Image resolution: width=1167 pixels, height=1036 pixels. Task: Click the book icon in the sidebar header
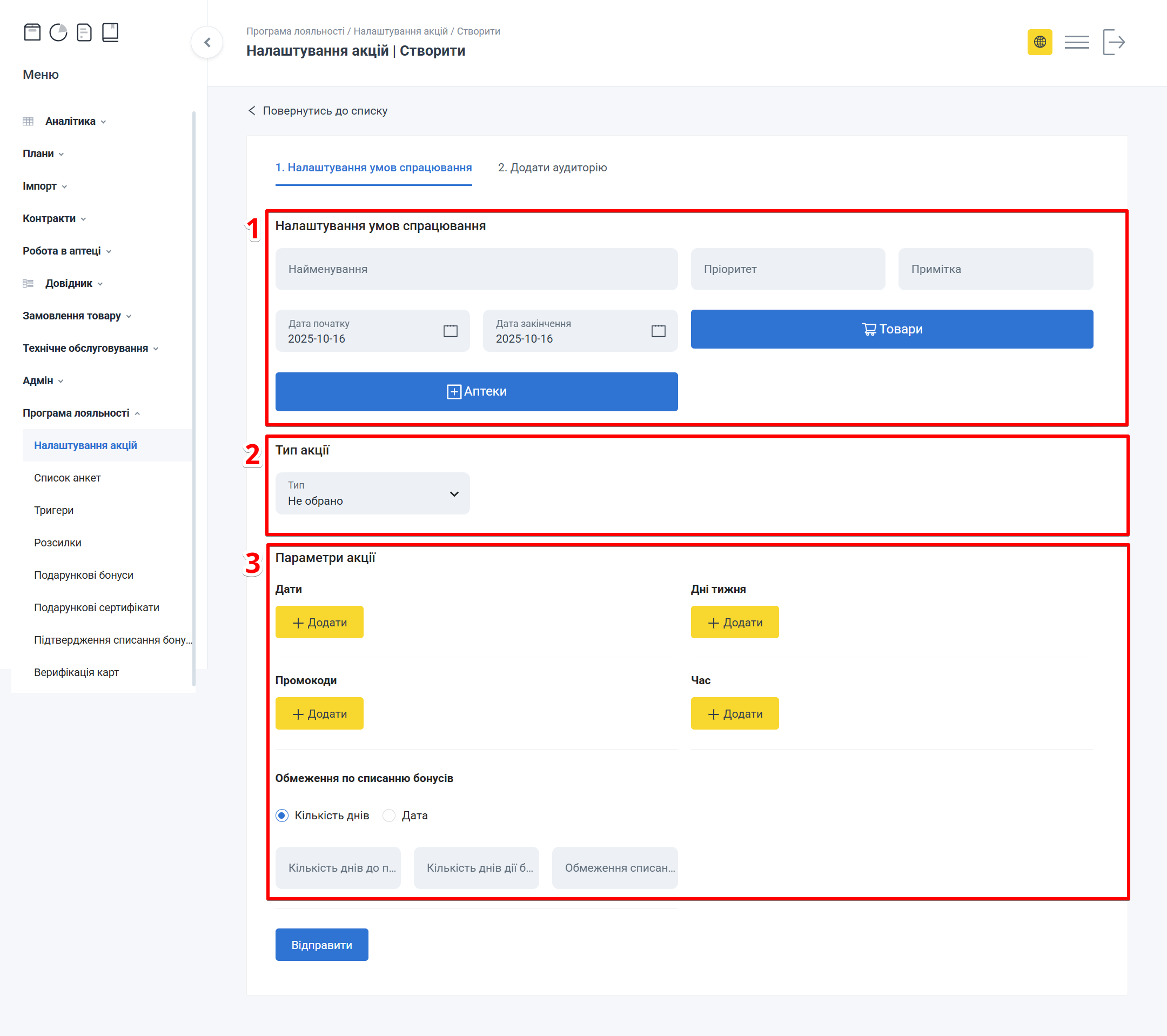point(110,32)
